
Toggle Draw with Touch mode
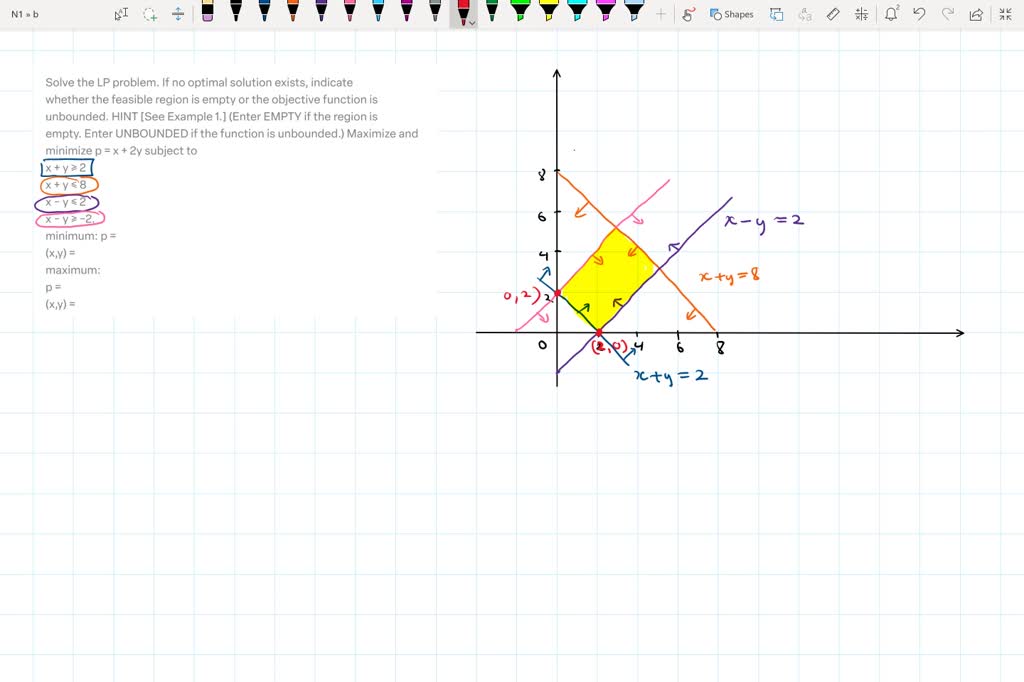click(688, 14)
